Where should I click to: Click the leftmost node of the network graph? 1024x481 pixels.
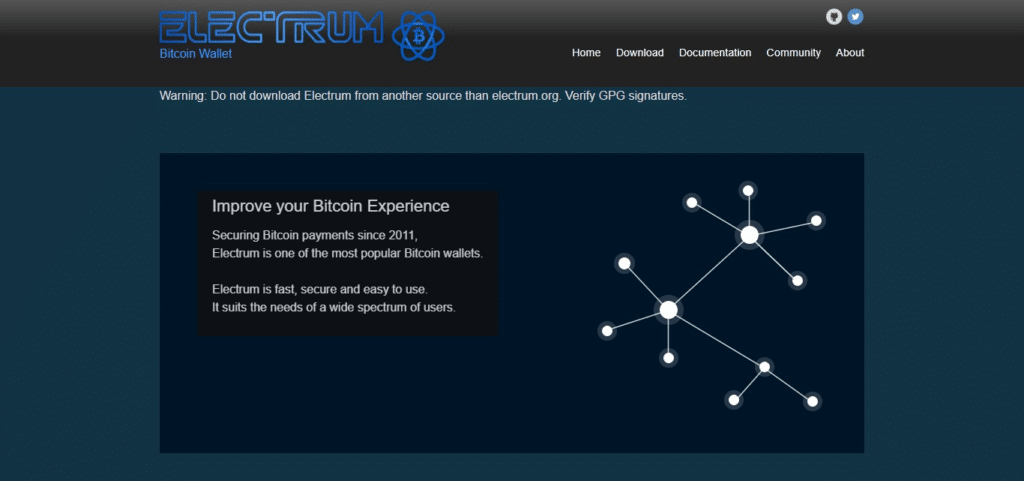(x=606, y=331)
